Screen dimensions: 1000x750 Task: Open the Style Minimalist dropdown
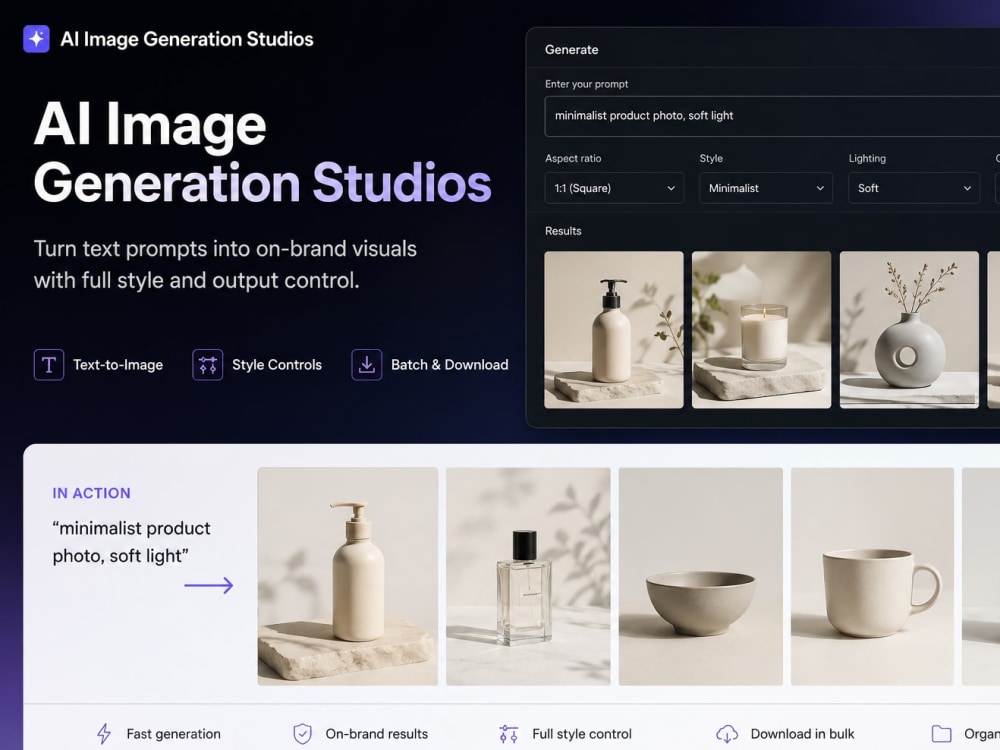(765, 188)
